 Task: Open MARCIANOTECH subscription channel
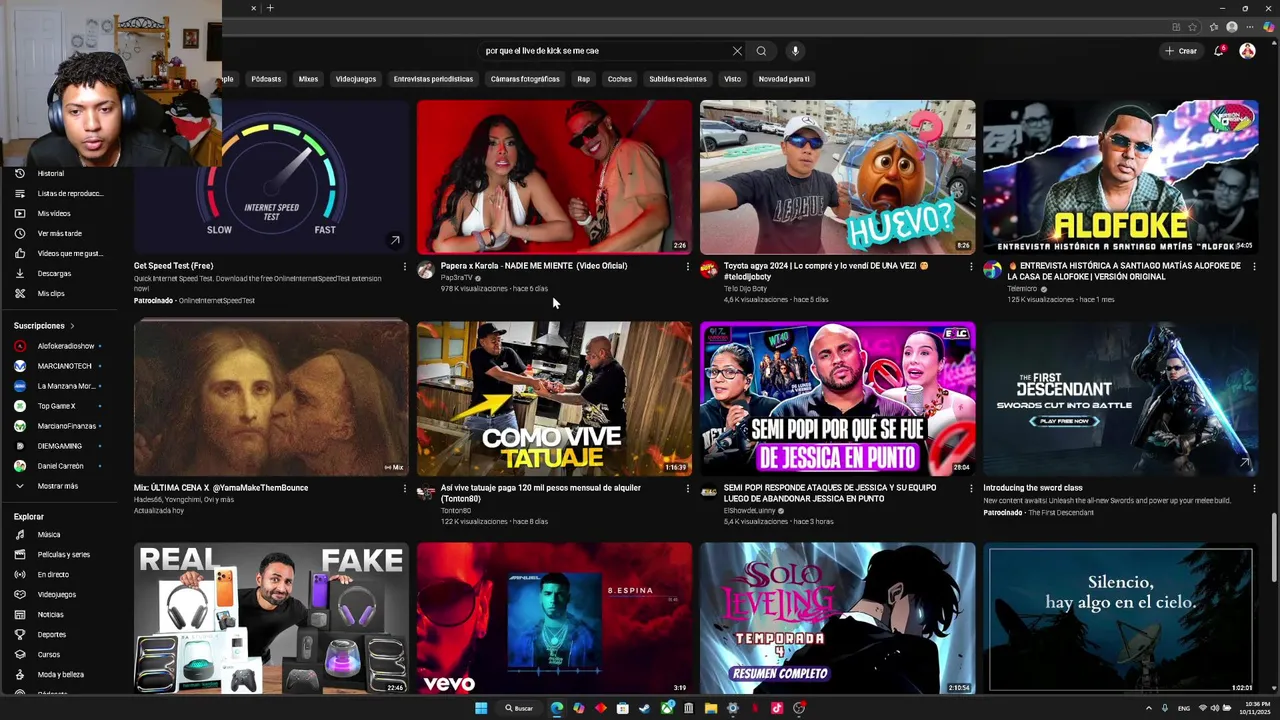click(x=58, y=366)
